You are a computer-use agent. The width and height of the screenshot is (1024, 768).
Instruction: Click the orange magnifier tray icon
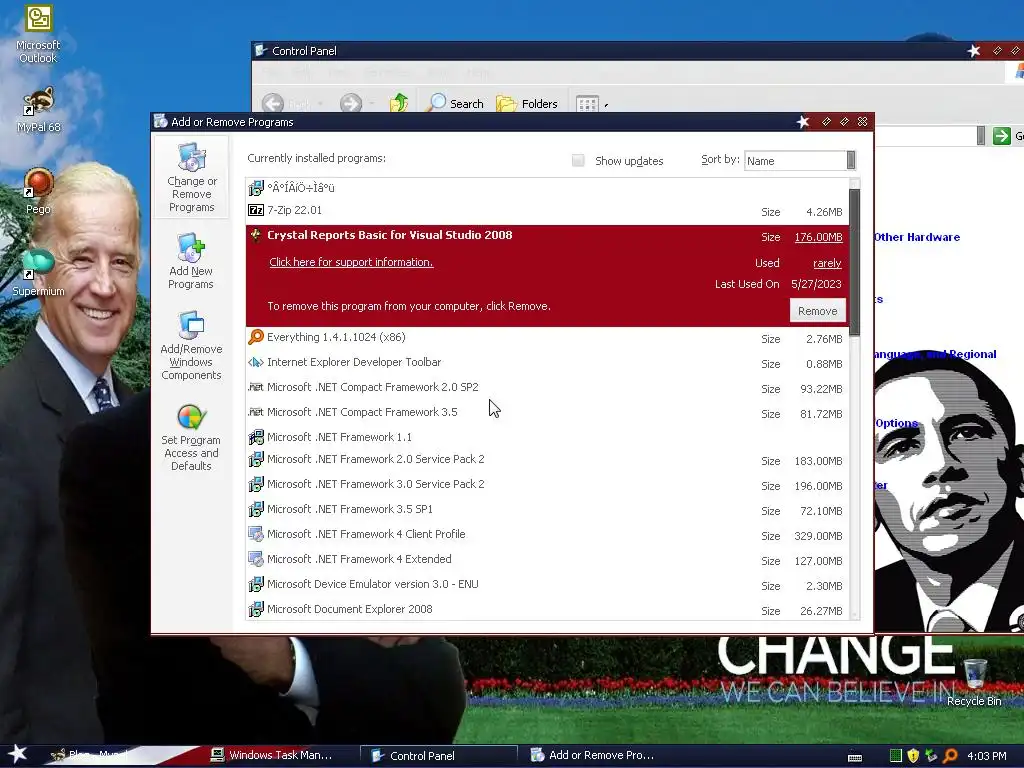[x=950, y=756]
